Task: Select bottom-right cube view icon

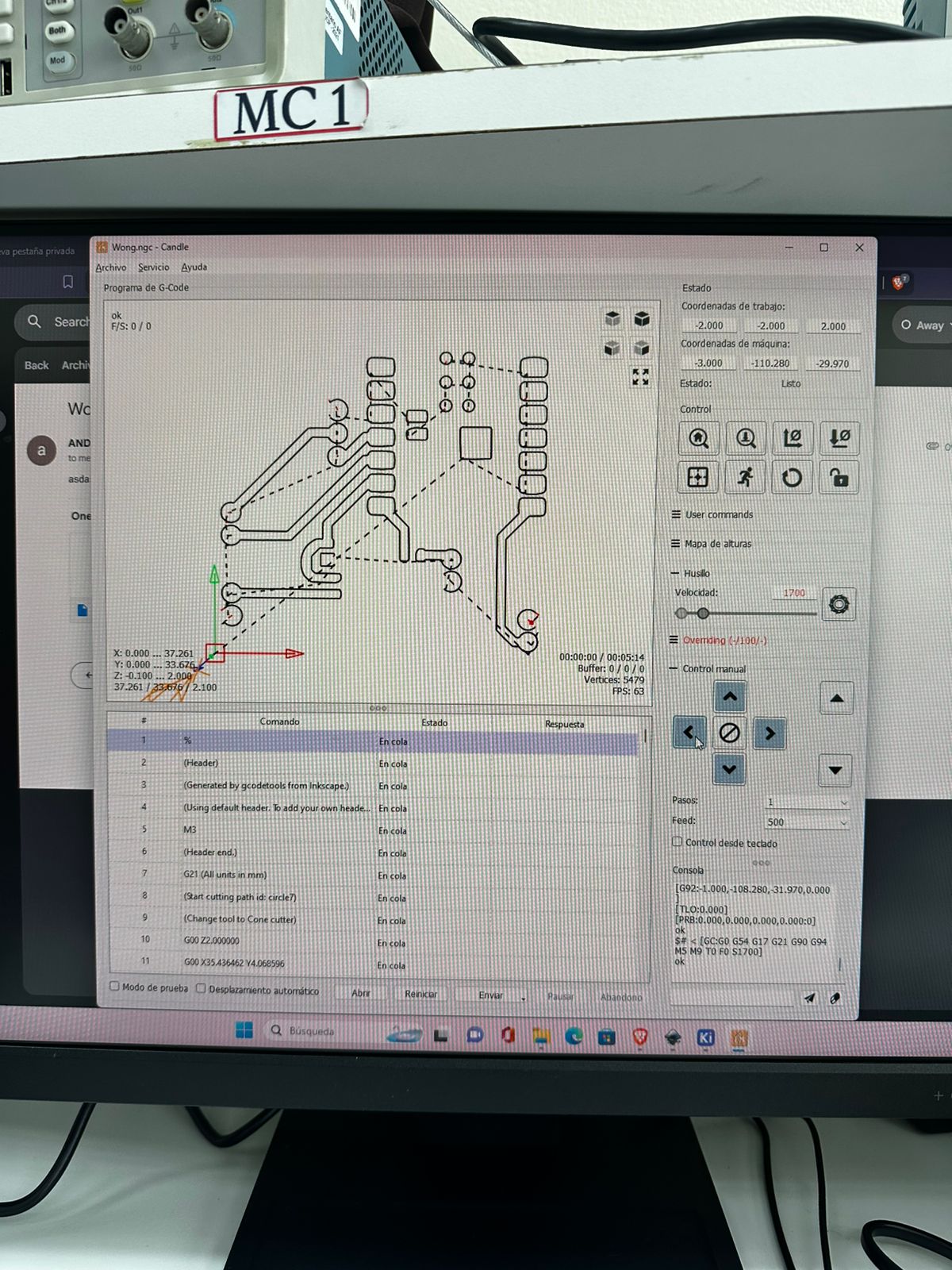Action: (642, 348)
